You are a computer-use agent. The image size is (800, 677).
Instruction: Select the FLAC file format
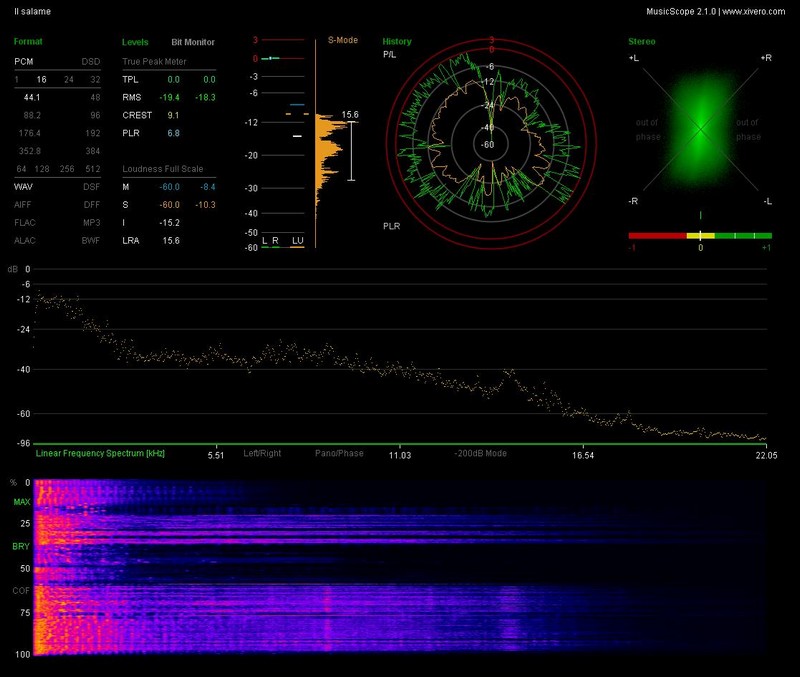pos(25,222)
